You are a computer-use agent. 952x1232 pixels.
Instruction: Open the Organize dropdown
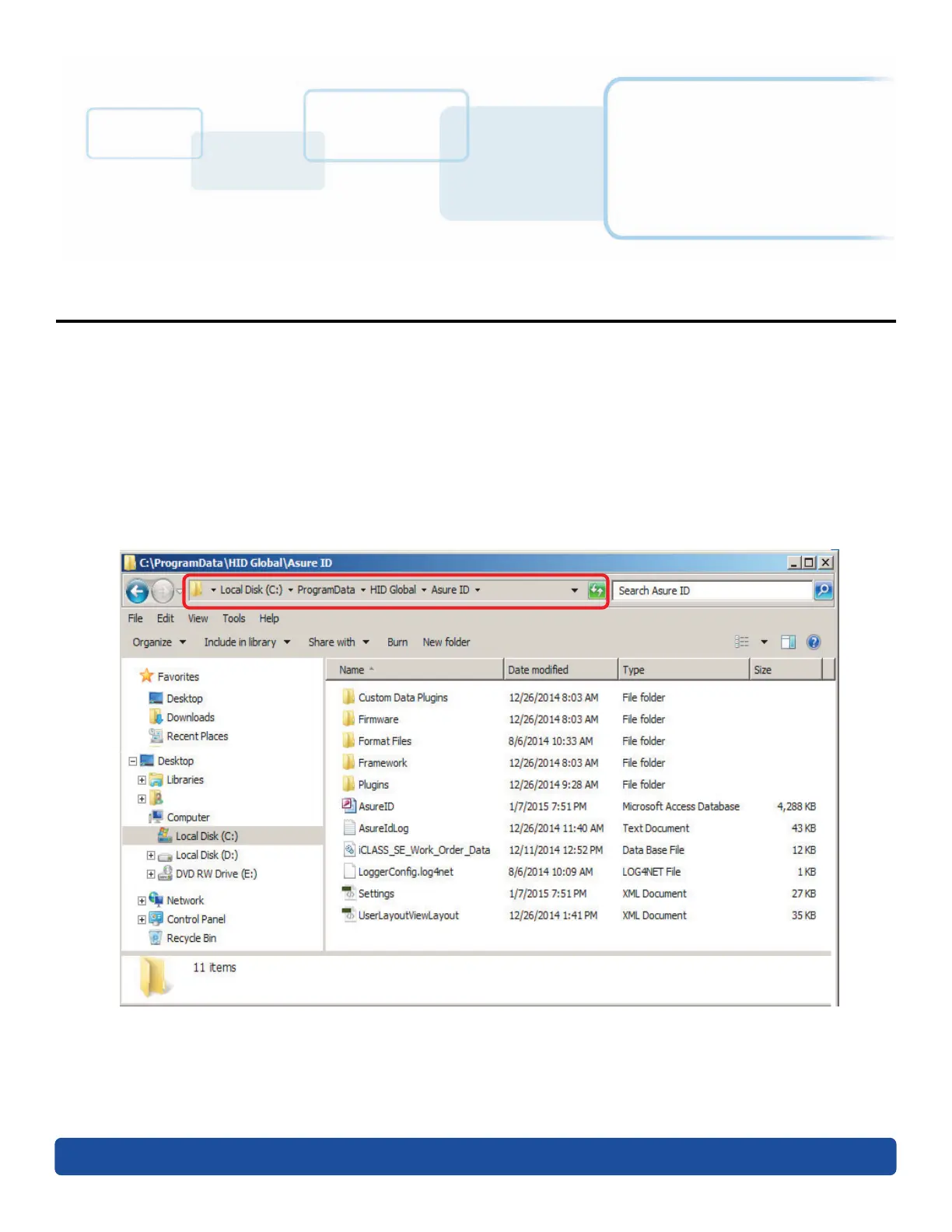[159, 642]
